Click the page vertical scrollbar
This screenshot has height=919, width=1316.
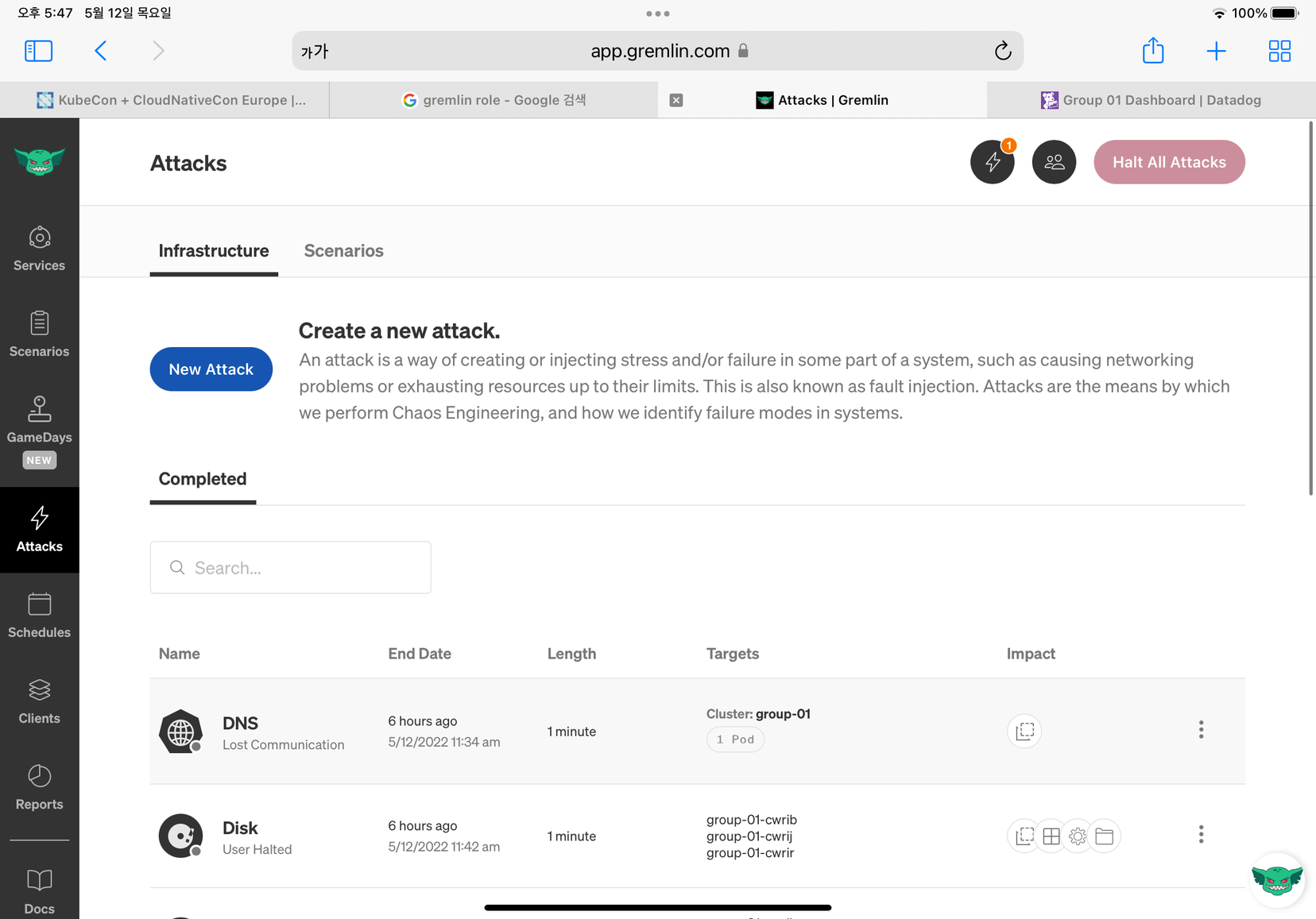1311,308
